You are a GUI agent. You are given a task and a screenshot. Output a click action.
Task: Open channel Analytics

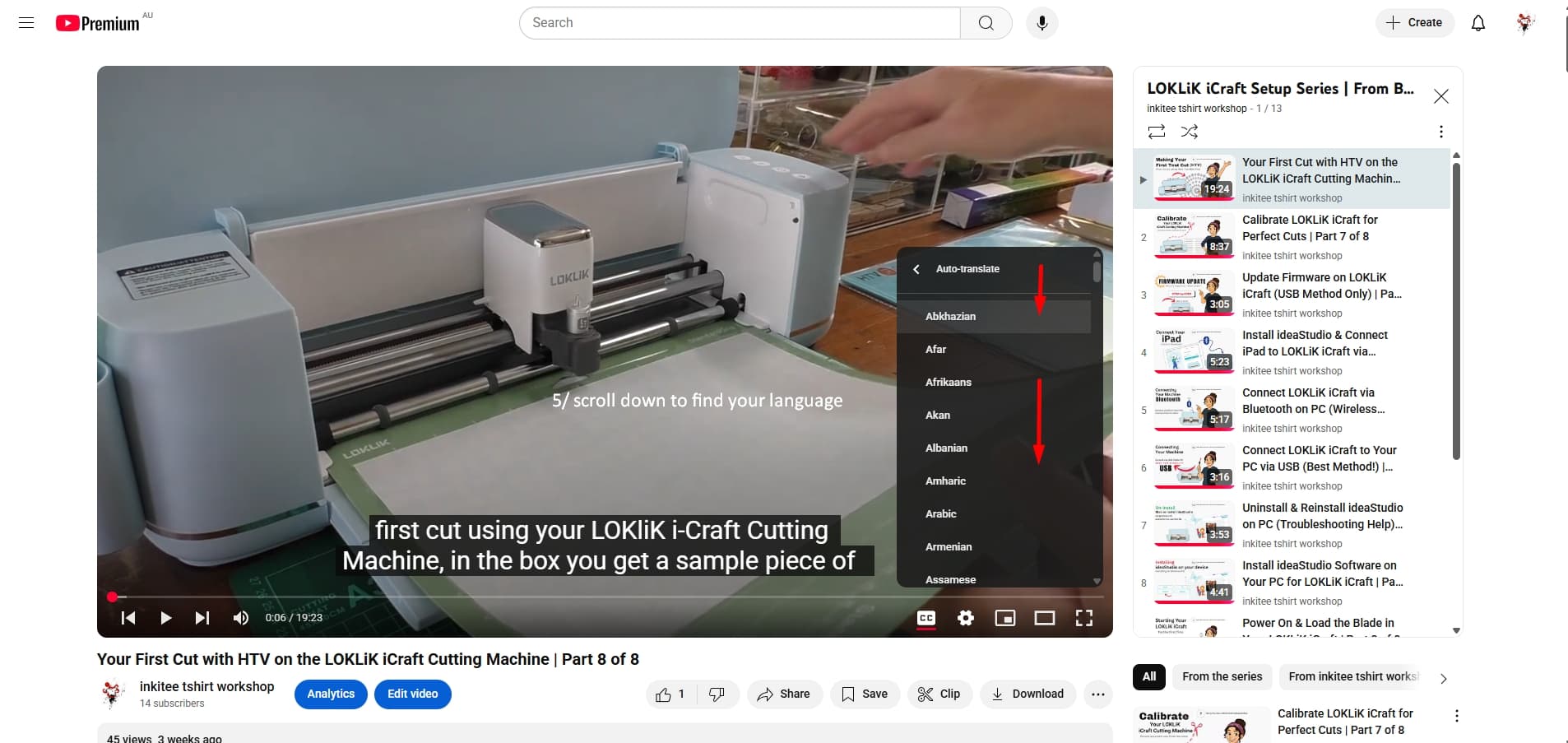pos(331,694)
